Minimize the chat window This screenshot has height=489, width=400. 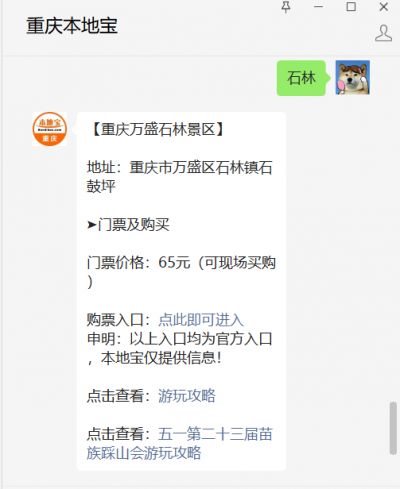tap(318, 7)
